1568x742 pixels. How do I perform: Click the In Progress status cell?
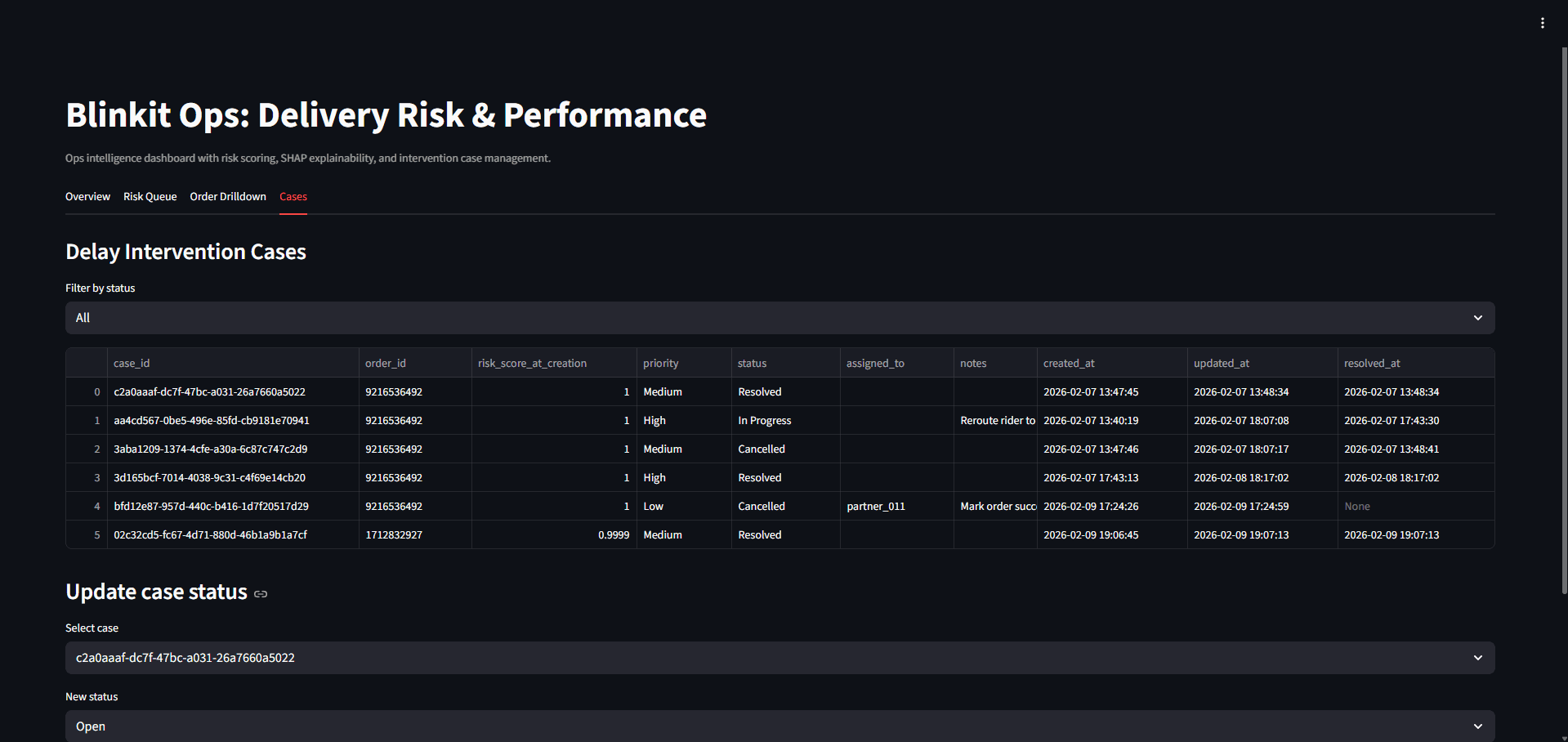pyautogui.click(x=785, y=420)
